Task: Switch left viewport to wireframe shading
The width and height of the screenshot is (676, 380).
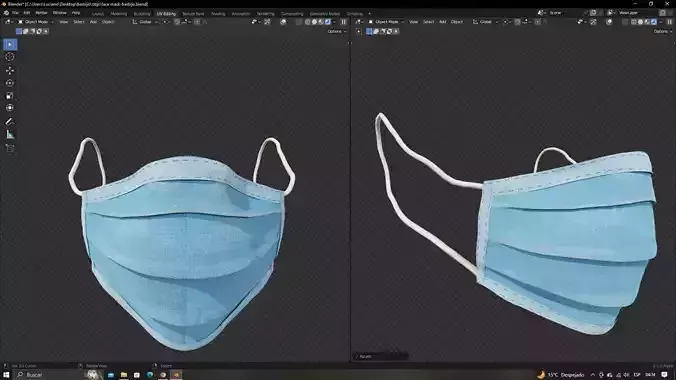Action: 307,22
